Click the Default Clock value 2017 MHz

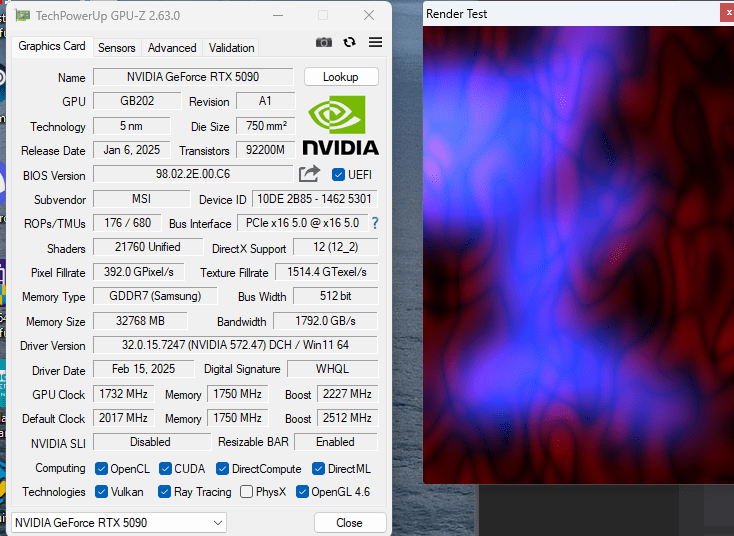[x=124, y=418]
